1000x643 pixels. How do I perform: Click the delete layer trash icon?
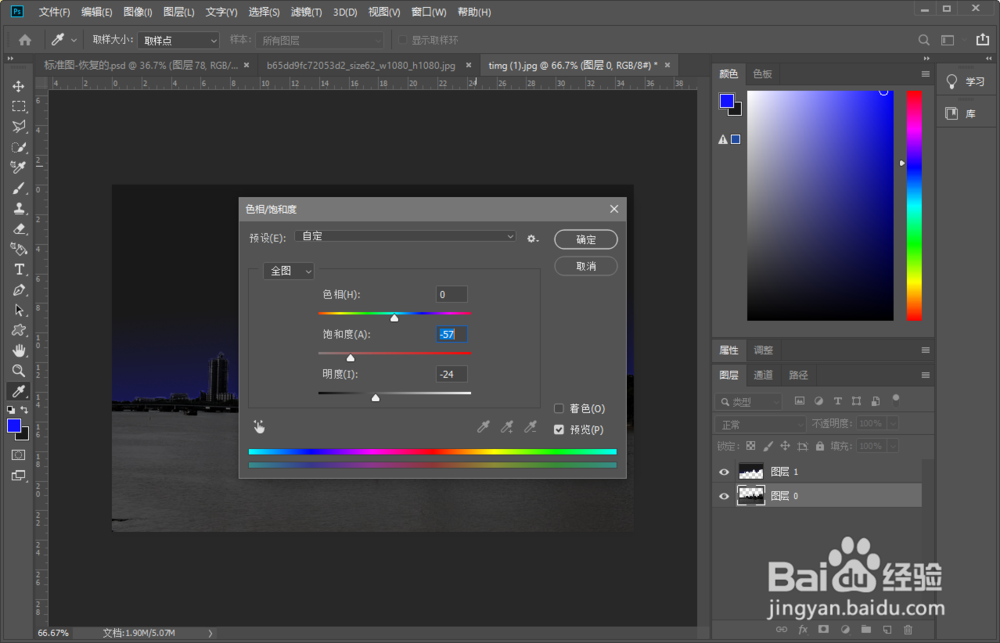tap(908, 630)
